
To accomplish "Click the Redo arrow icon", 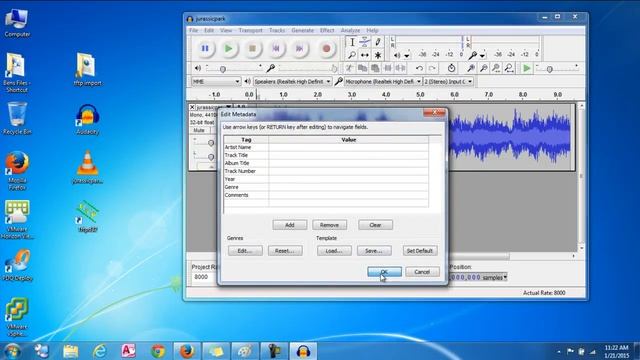I will click(432, 68).
